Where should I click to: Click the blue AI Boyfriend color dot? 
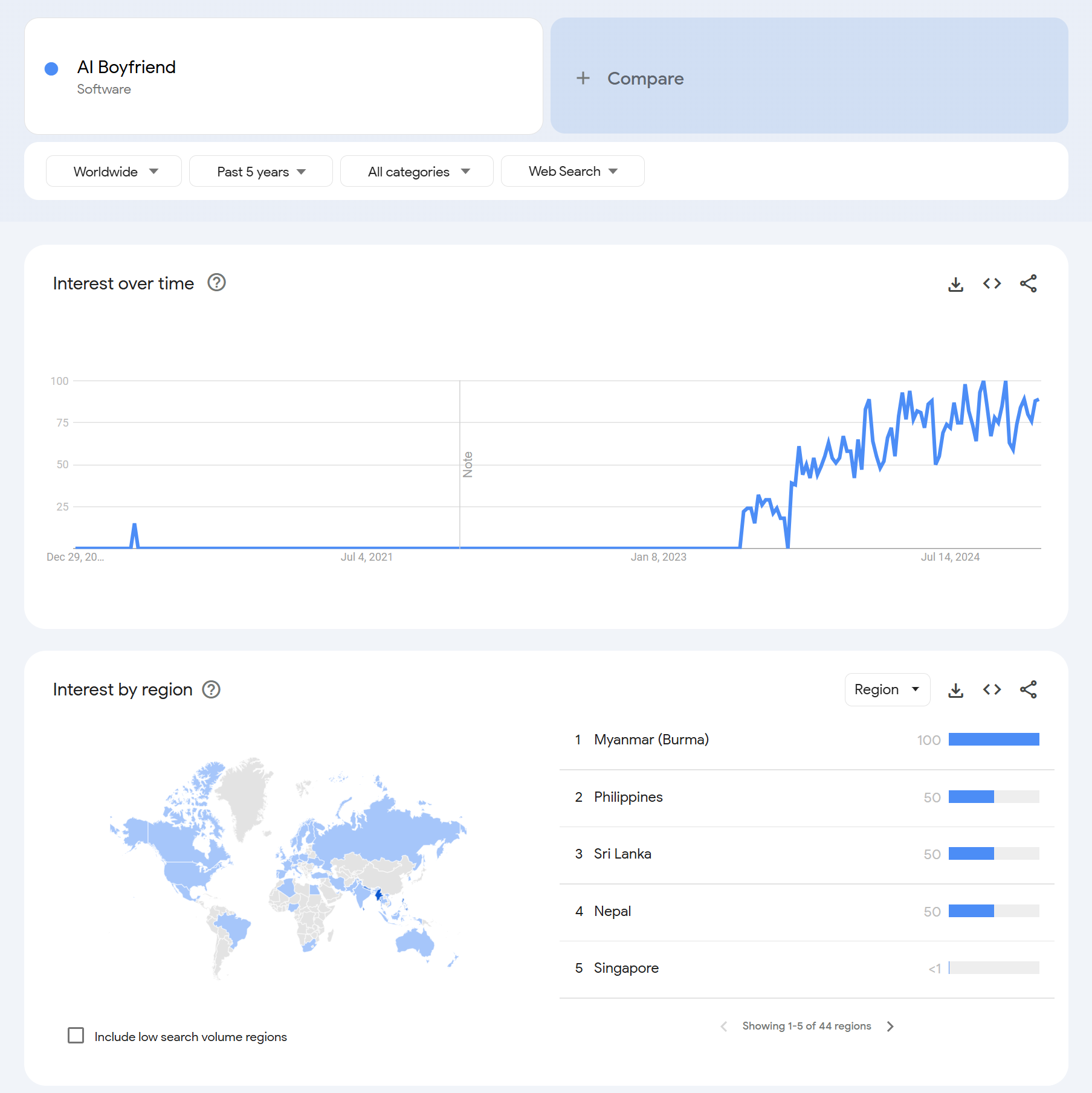(x=51, y=68)
